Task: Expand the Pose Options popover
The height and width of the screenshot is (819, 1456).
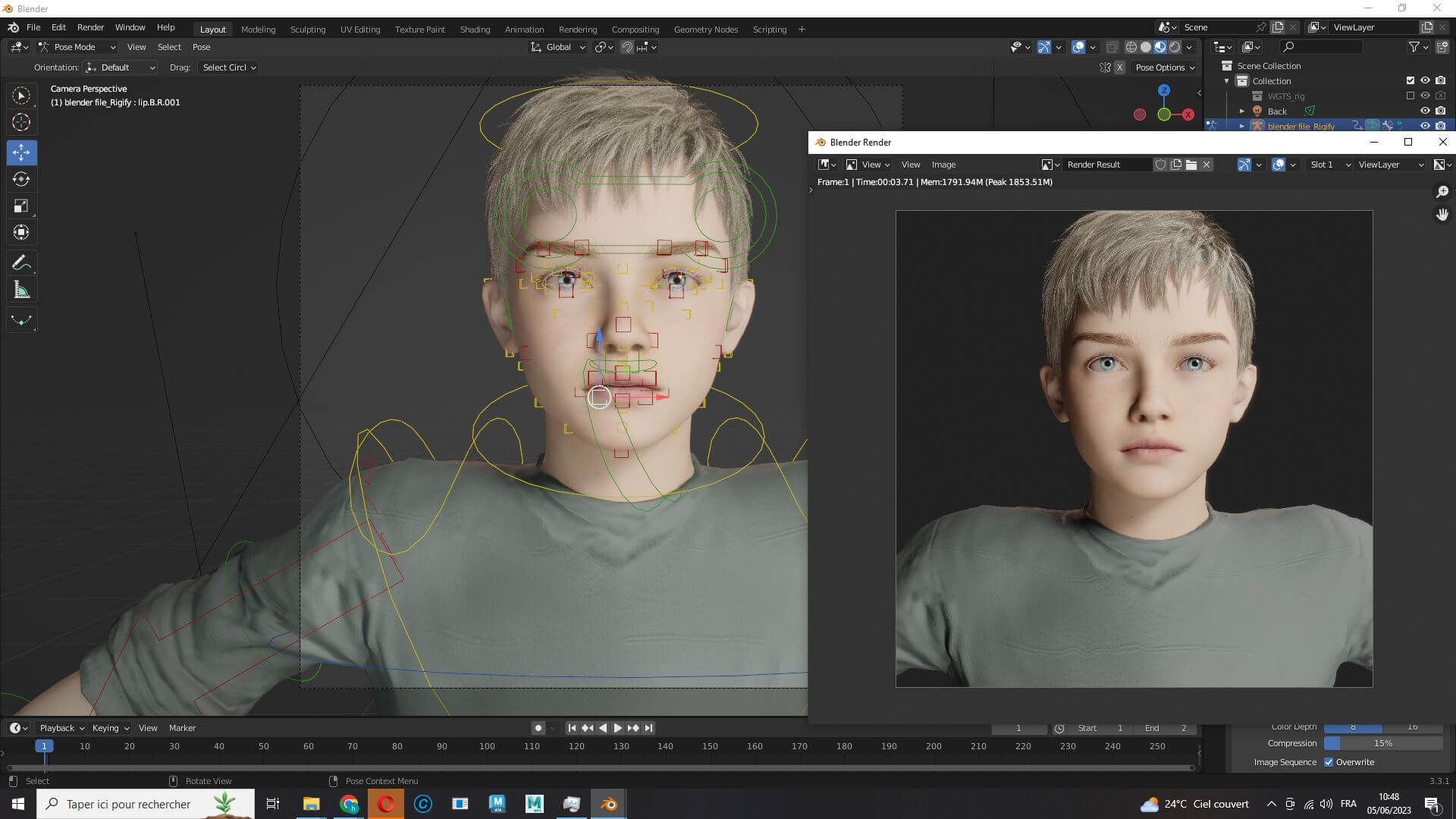Action: pos(1164,67)
